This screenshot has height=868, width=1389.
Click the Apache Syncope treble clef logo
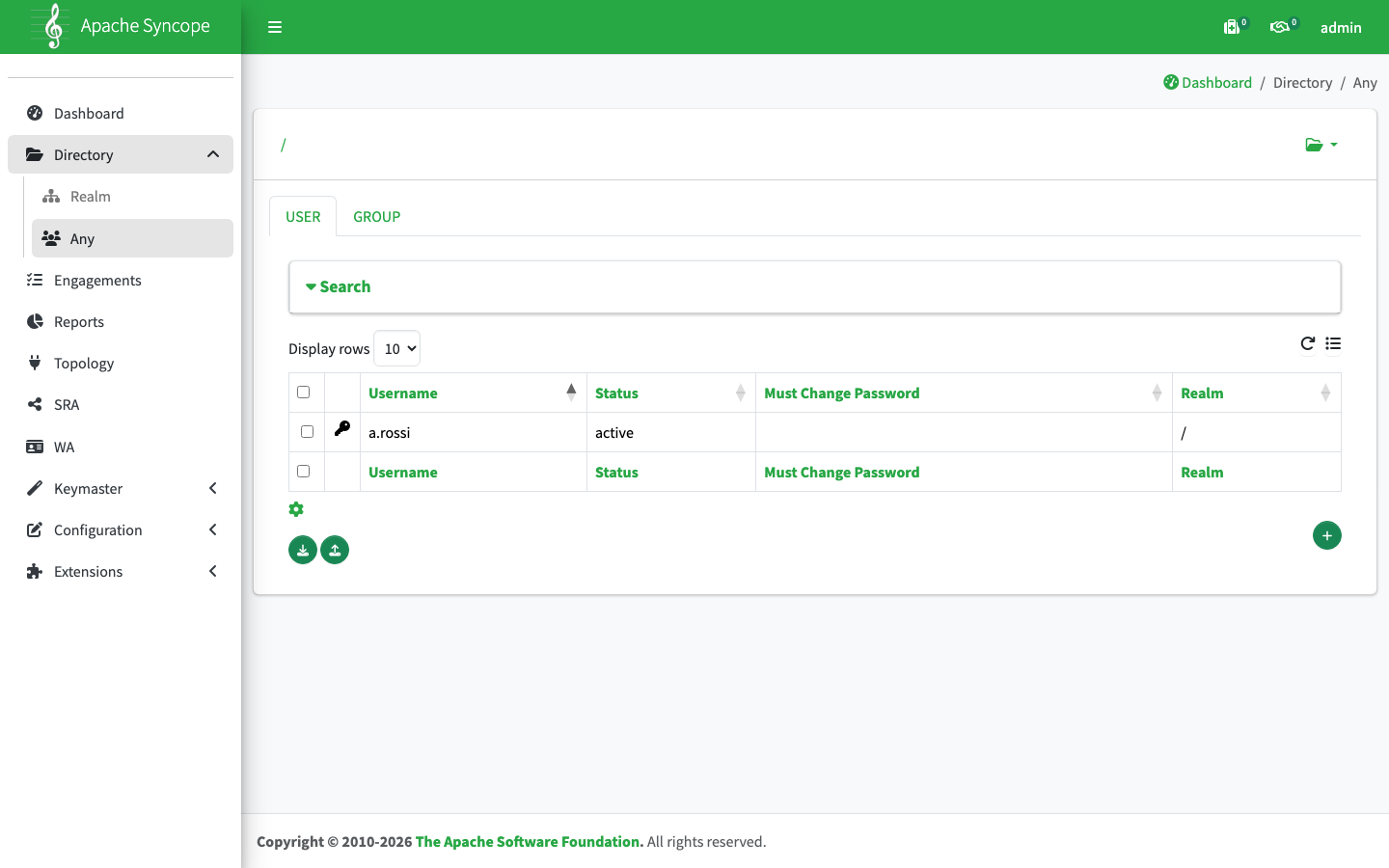click(x=52, y=26)
